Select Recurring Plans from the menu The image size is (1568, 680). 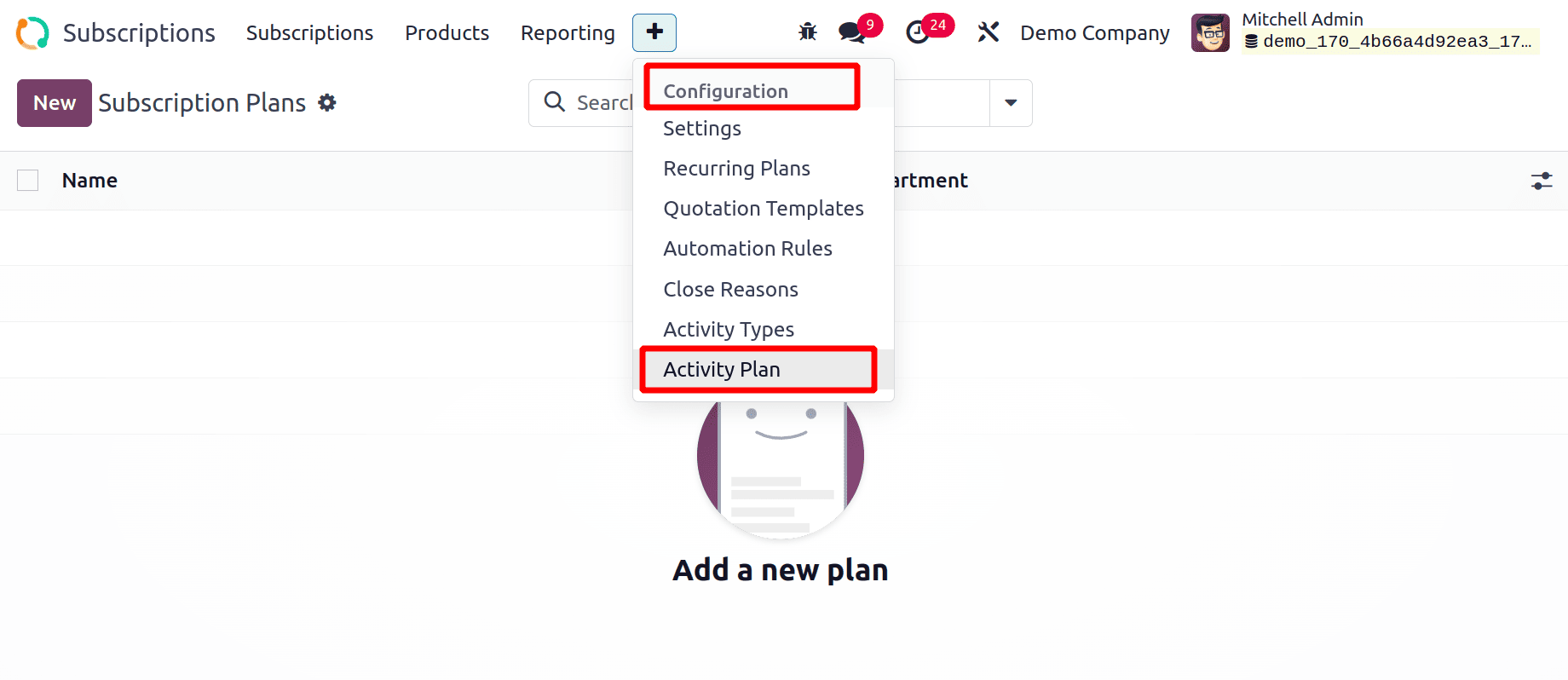[736, 169]
